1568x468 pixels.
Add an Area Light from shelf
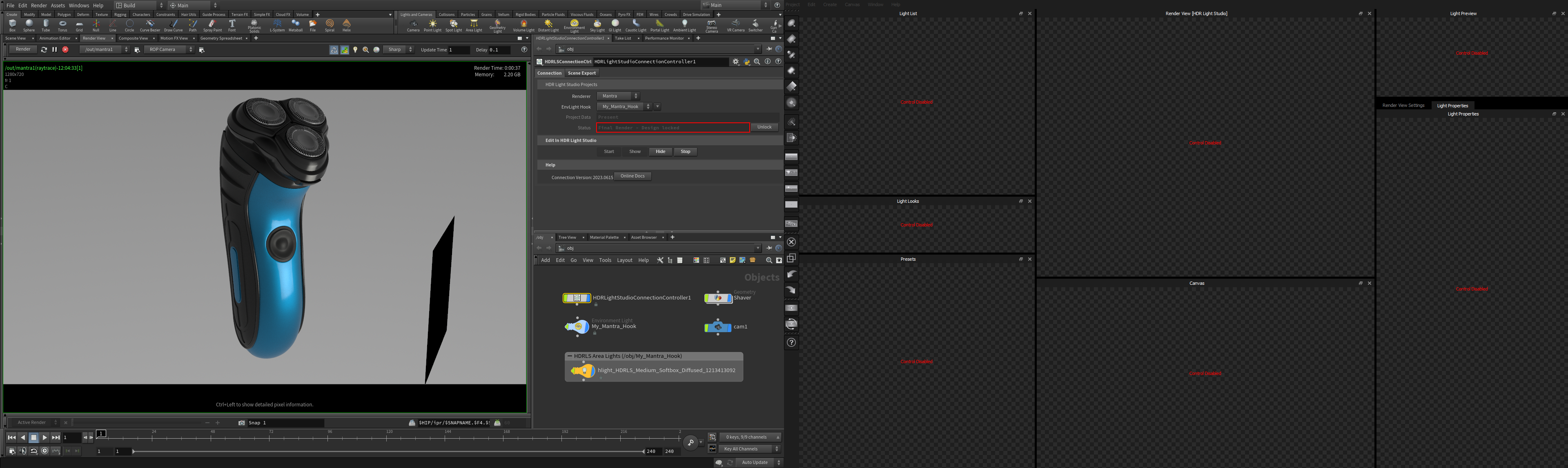tap(474, 26)
